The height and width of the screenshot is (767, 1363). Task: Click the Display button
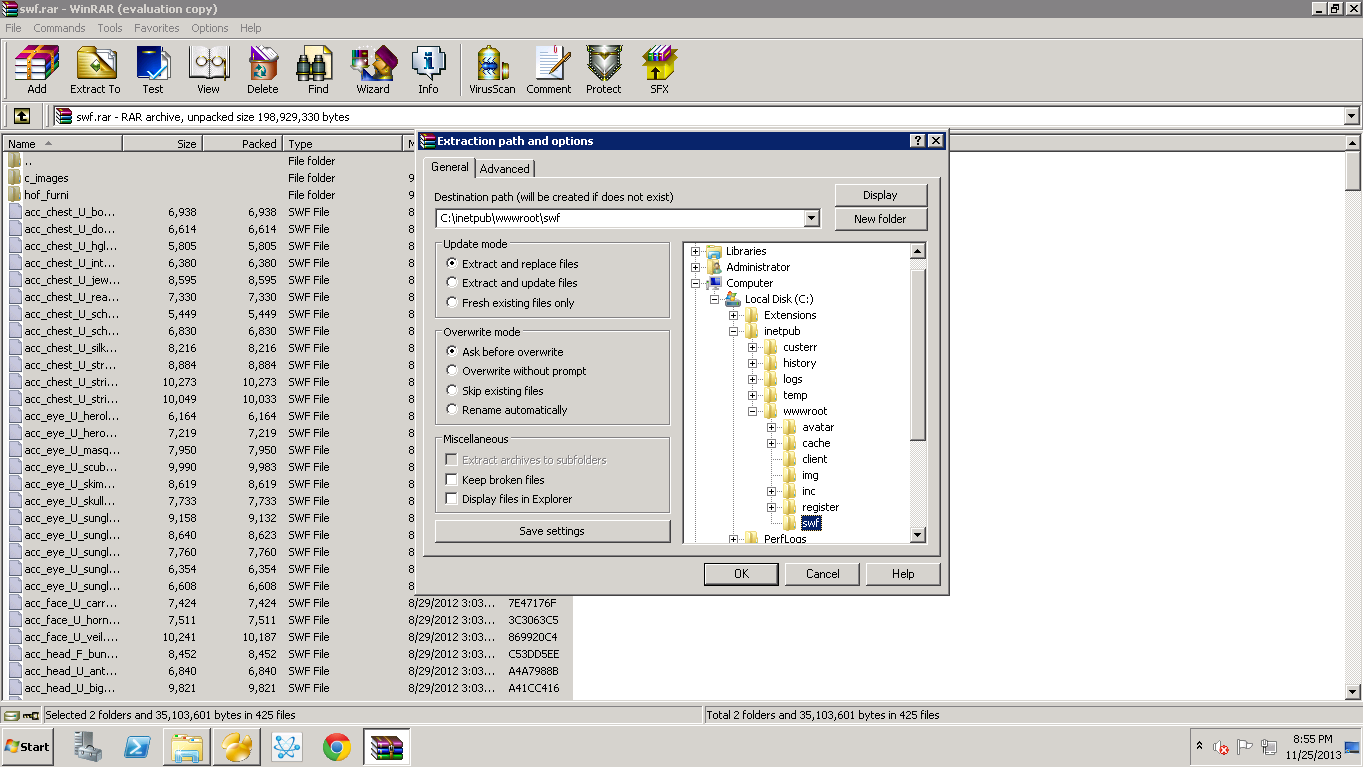coord(881,195)
